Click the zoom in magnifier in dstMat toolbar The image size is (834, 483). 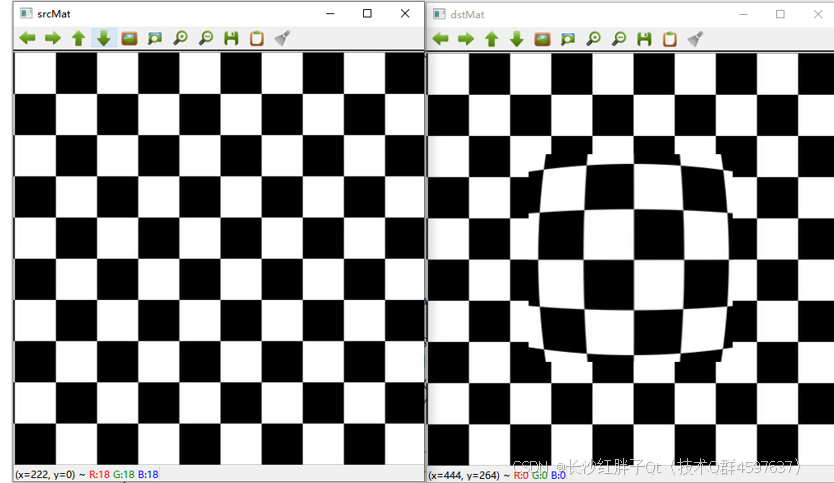tap(594, 38)
